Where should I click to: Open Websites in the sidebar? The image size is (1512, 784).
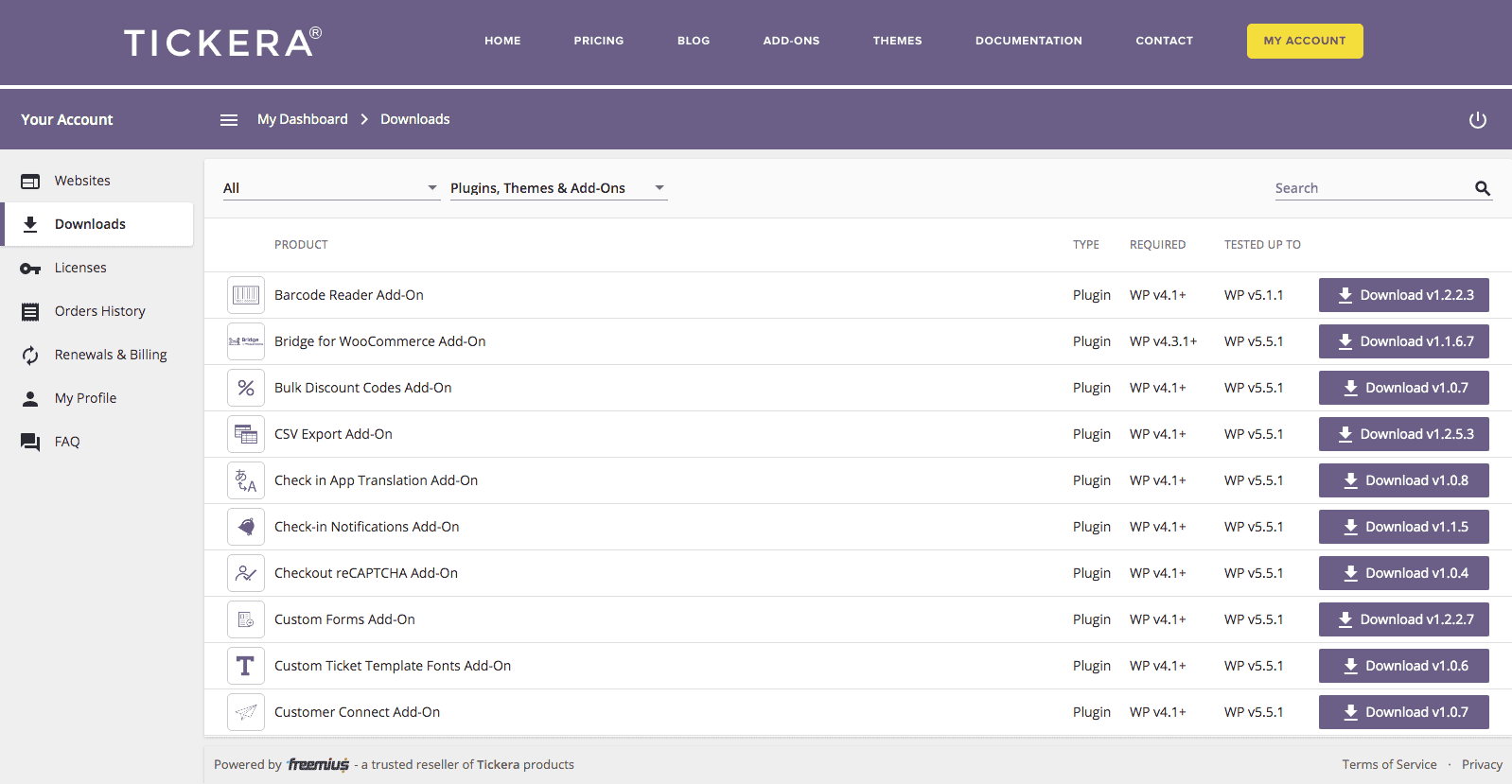[97, 181]
